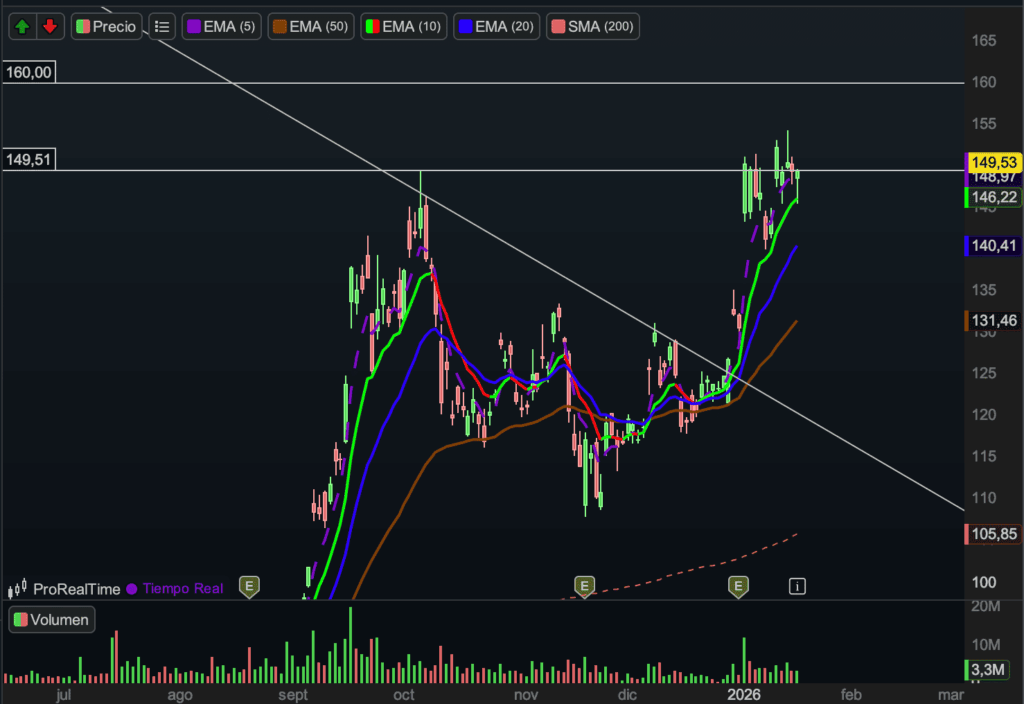Open the EMA (50) indicator settings

[x=310, y=27]
